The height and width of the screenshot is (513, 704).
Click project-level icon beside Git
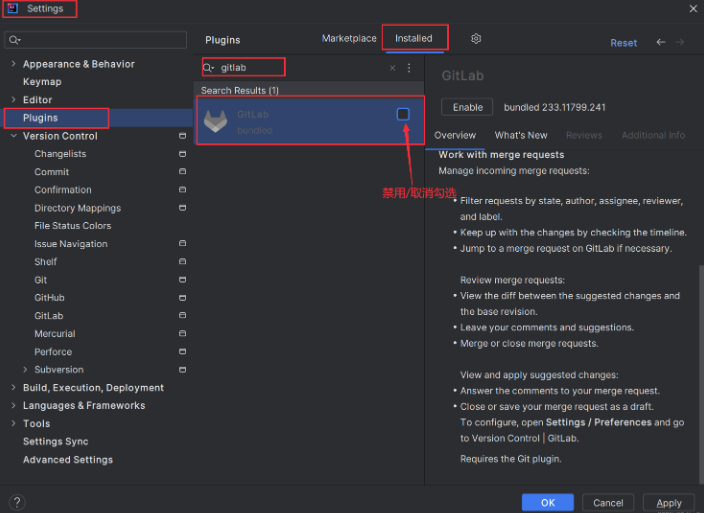click(x=182, y=279)
